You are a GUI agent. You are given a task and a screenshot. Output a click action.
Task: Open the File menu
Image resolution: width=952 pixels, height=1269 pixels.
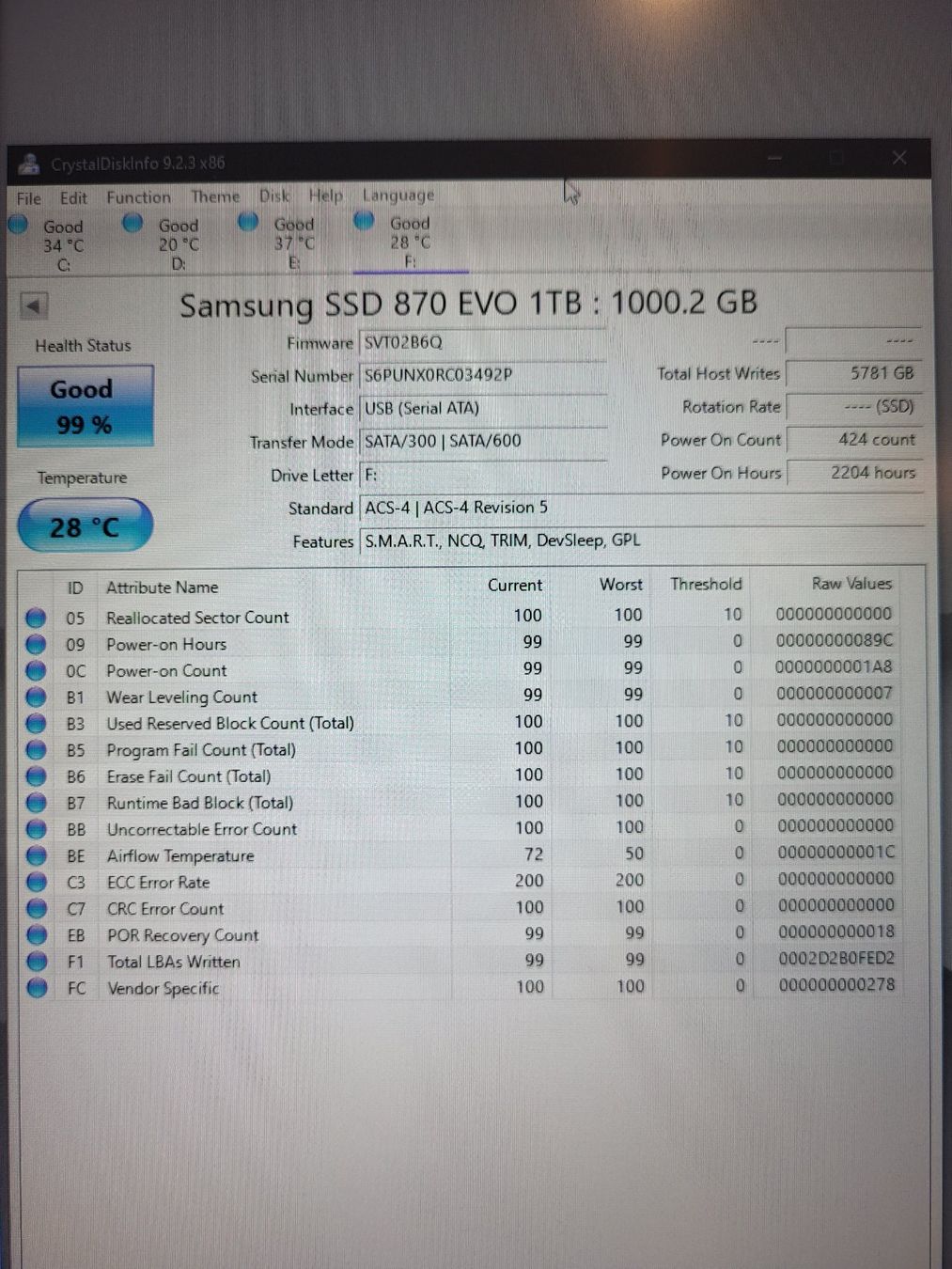point(28,197)
